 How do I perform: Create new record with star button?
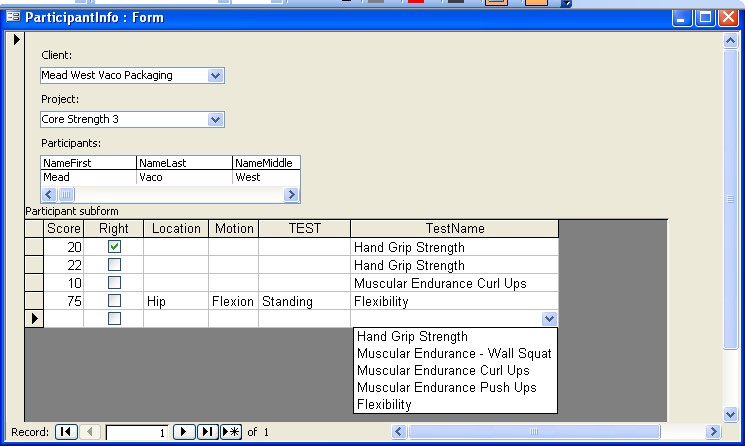click(x=231, y=432)
